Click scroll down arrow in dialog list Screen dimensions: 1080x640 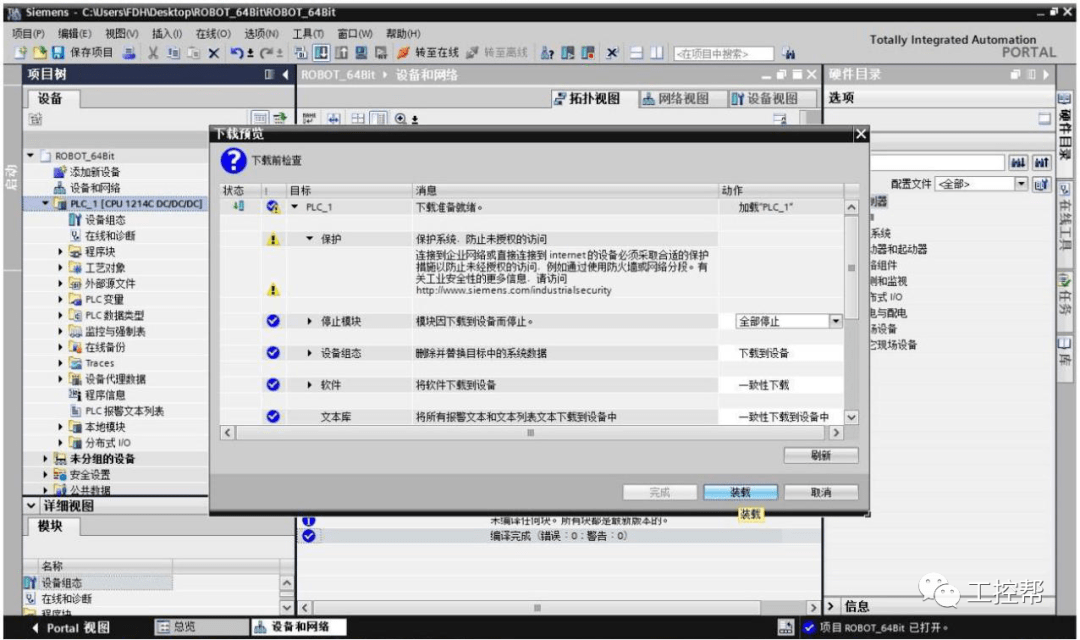pyautogui.click(x=851, y=417)
